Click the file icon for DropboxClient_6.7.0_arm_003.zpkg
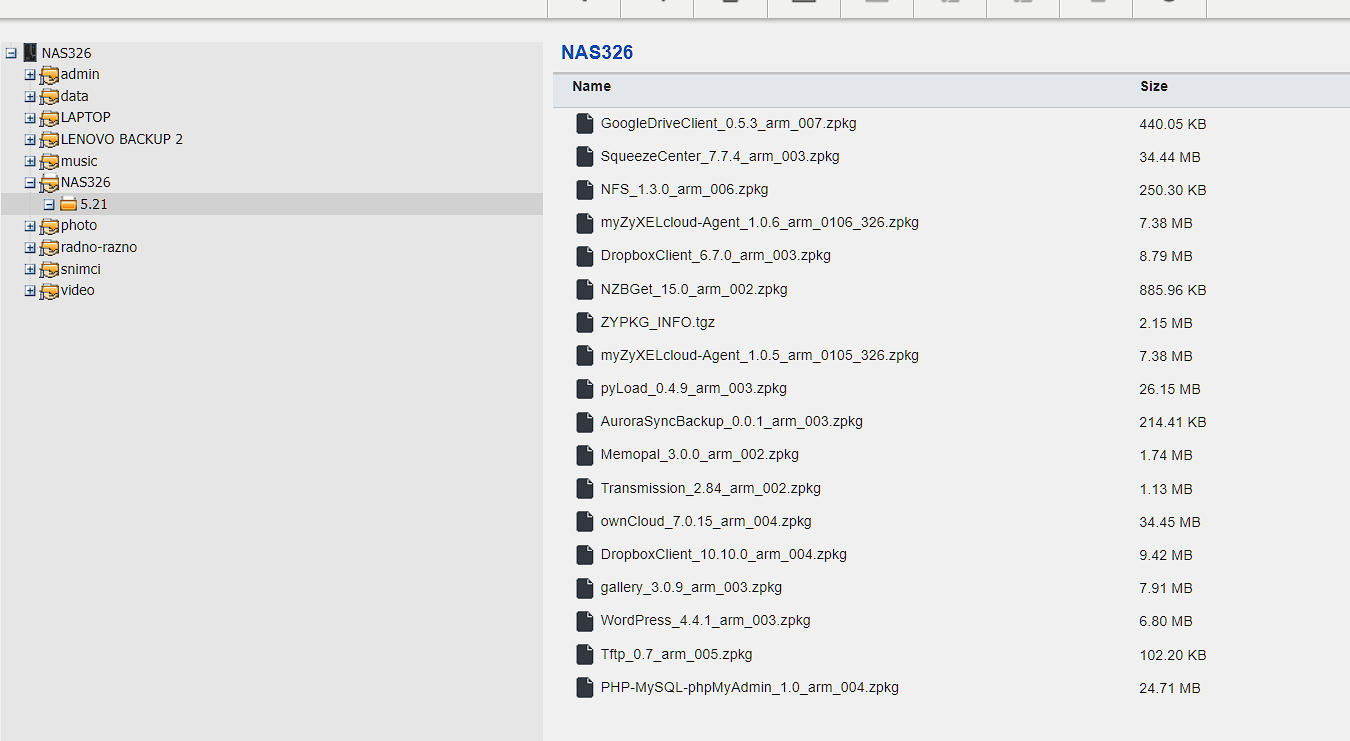This screenshot has height=741, width=1350. tap(585, 256)
